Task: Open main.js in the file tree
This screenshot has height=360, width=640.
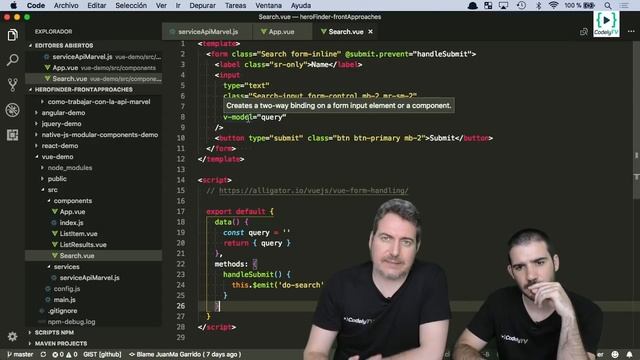Action: (x=64, y=300)
